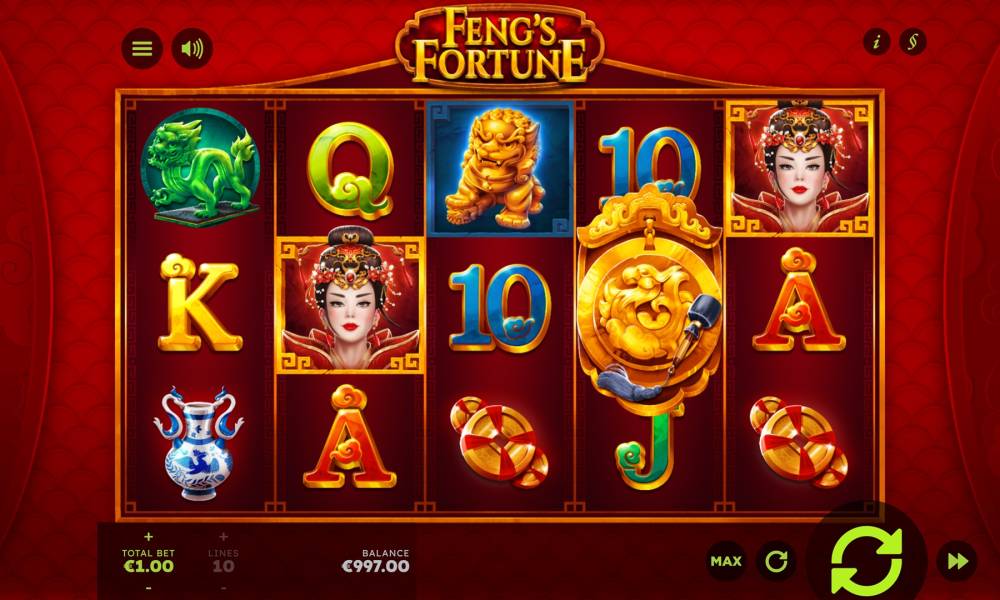Mute the game sound
The height and width of the screenshot is (600, 1000).
192,48
